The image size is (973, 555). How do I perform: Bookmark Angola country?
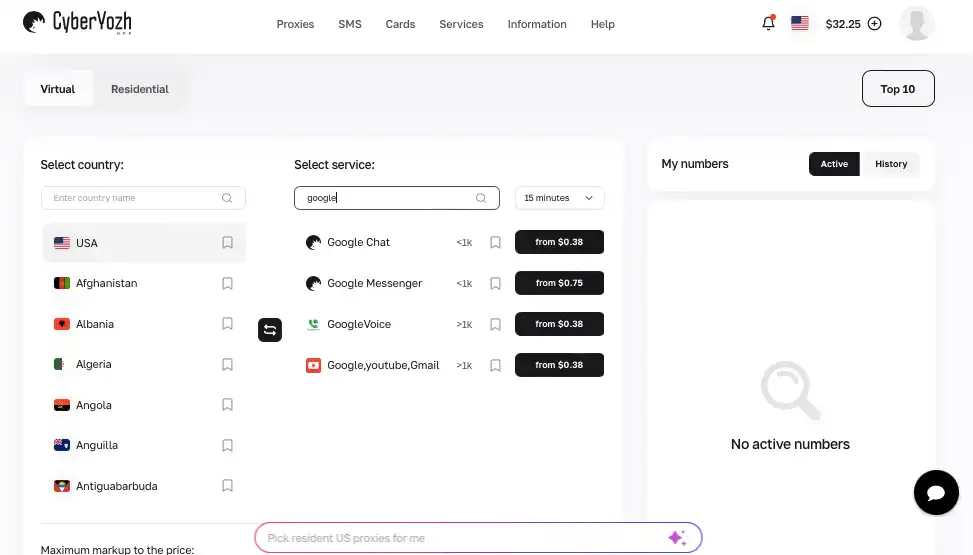(227, 405)
